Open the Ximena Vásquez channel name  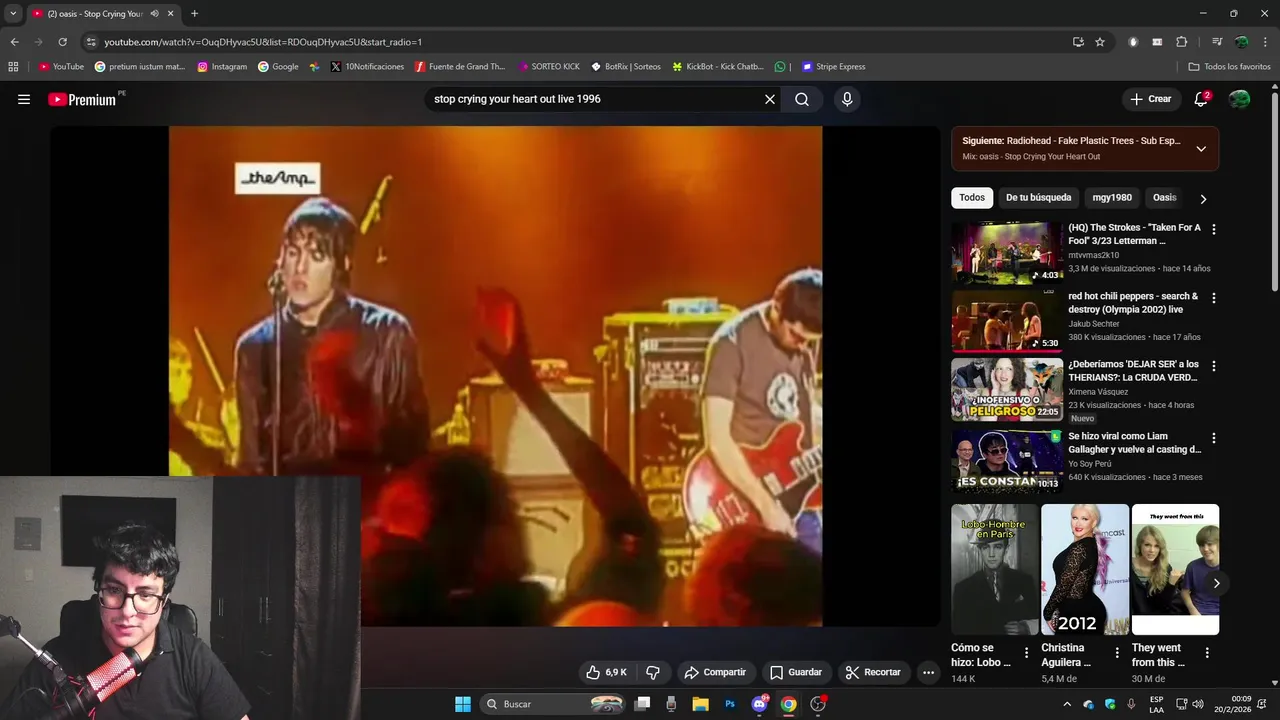pyautogui.click(x=1098, y=392)
